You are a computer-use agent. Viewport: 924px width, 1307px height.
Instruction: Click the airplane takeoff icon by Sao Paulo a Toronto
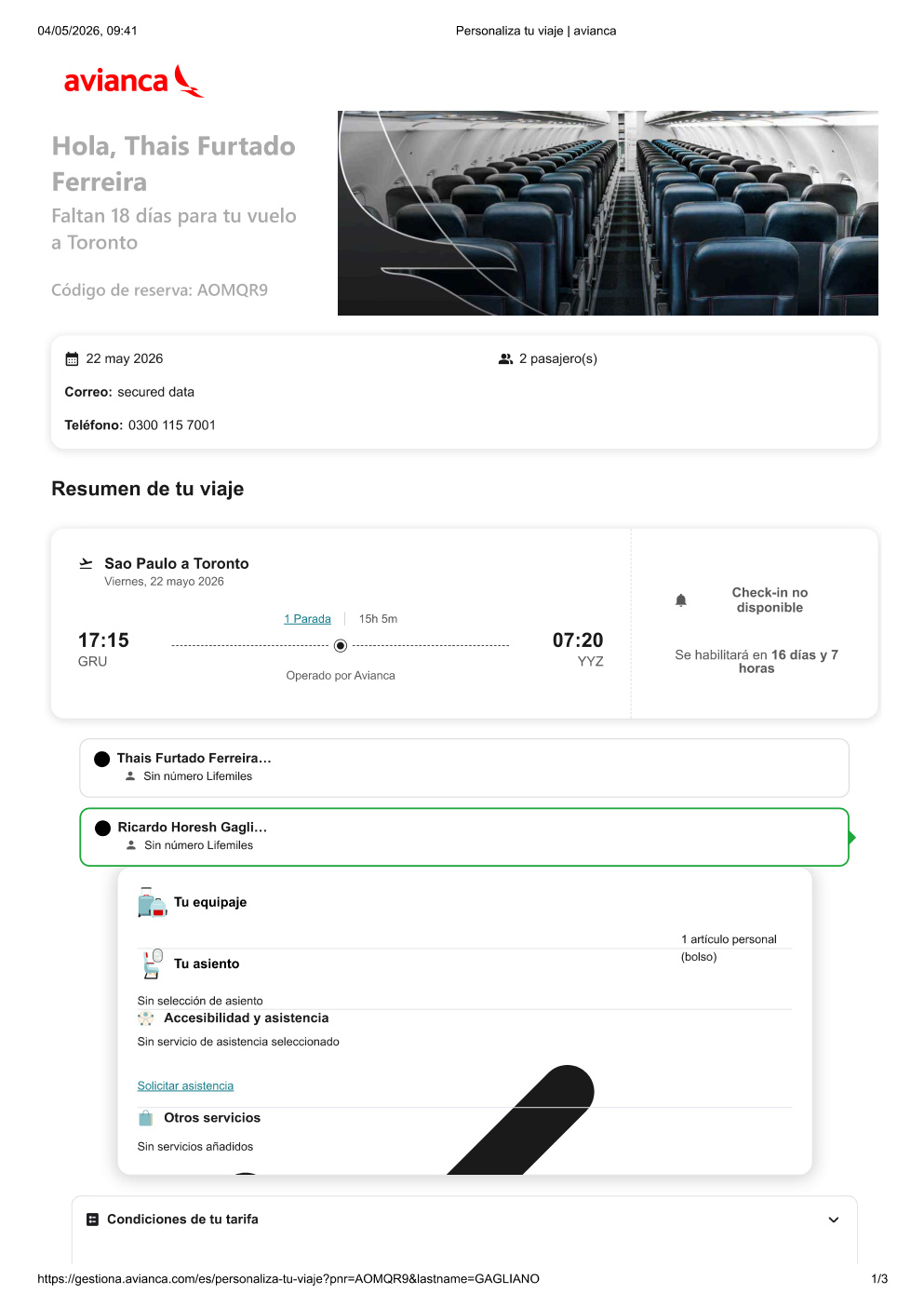click(86, 563)
